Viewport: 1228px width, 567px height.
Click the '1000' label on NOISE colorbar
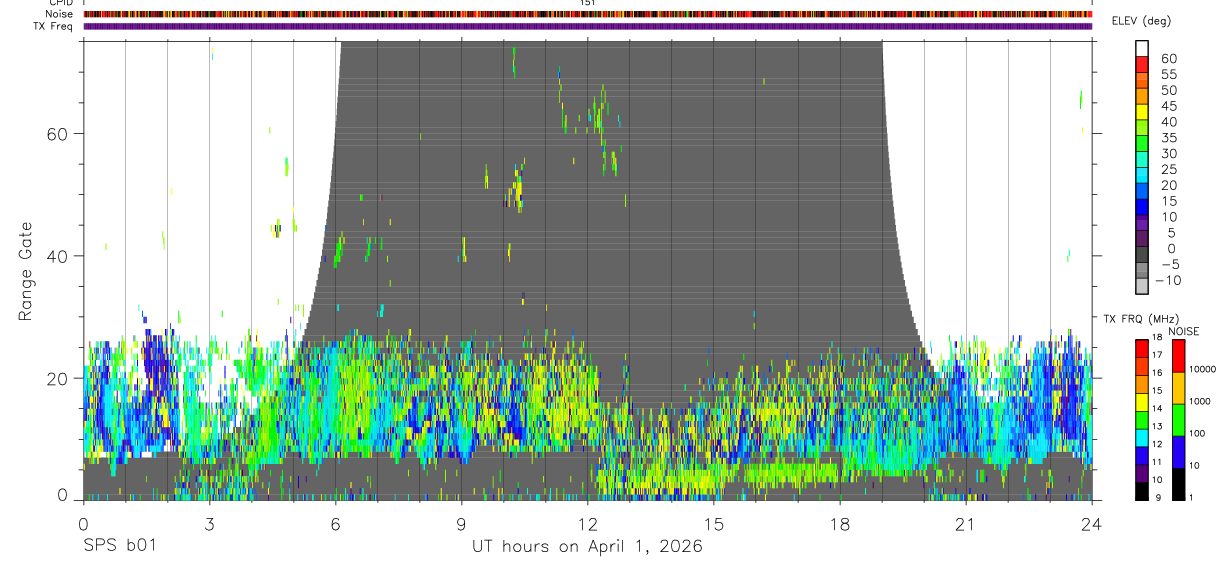tap(1202, 401)
